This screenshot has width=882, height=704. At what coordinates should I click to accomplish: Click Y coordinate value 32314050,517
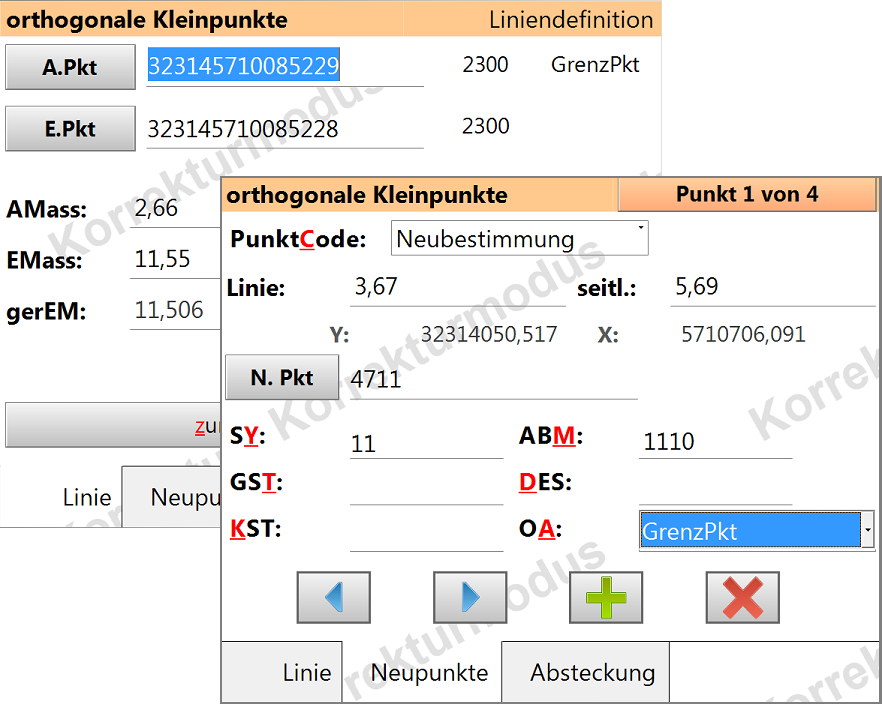[x=489, y=335]
